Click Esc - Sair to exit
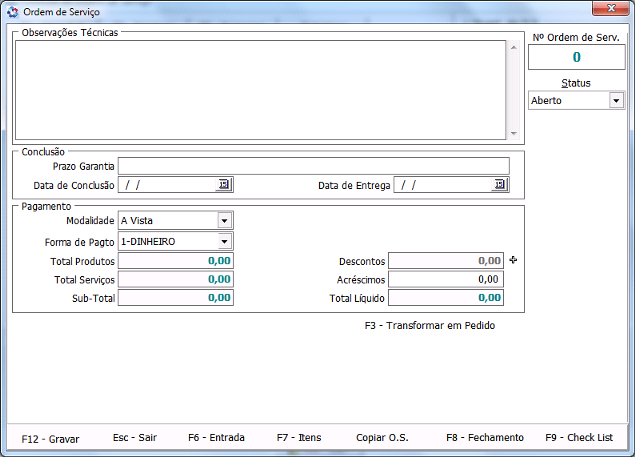Viewport: 635px width, 457px height. coord(134,438)
